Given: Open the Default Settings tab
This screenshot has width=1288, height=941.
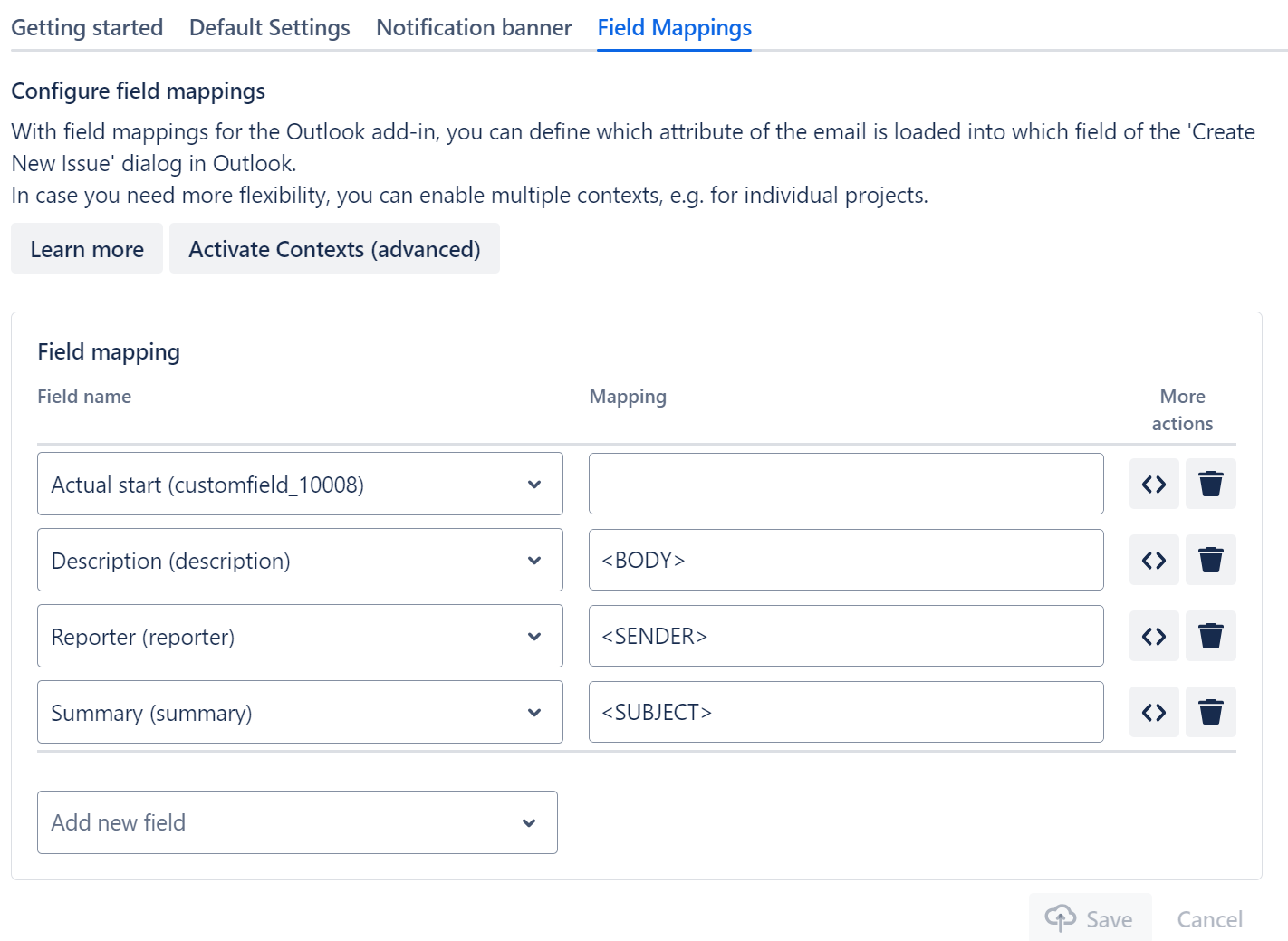Looking at the screenshot, I should tap(269, 28).
